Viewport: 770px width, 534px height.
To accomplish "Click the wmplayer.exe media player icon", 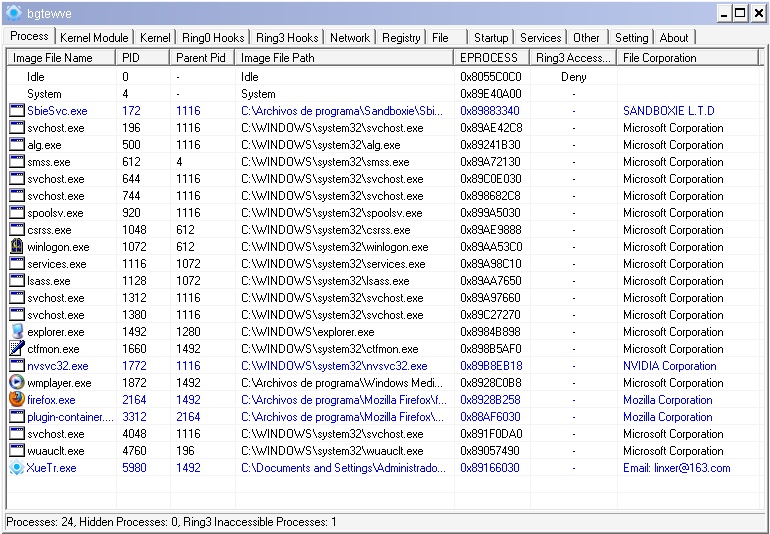I will click(17, 382).
